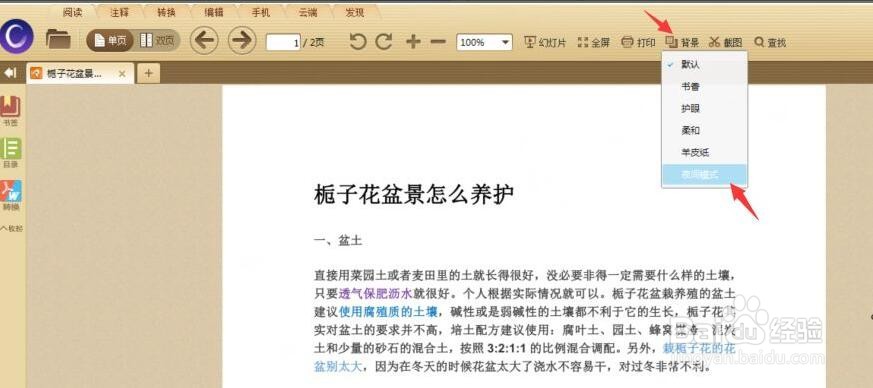Select the 书香 background option
This screenshot has width=873, height=388.
tap(704, 87)
